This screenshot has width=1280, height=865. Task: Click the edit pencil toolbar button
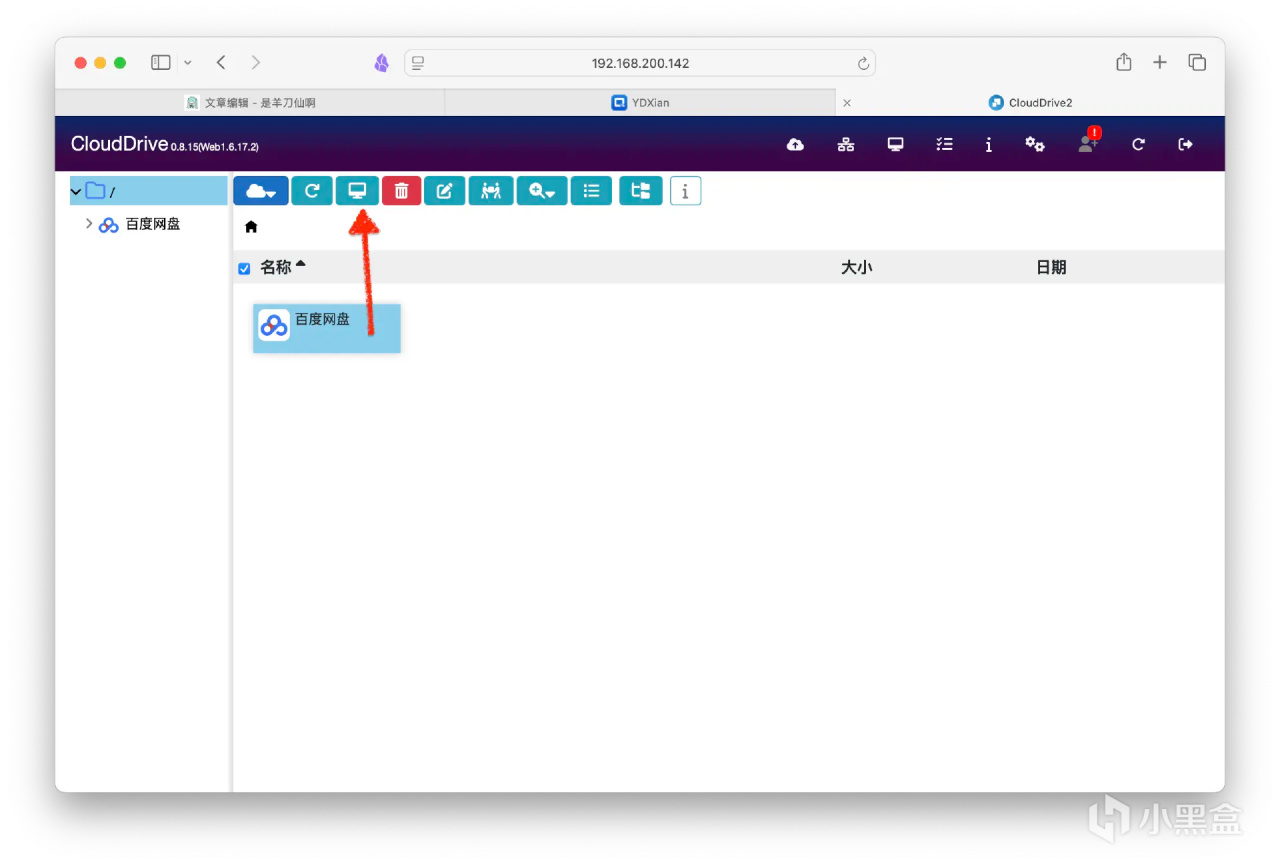coord(445,191)
